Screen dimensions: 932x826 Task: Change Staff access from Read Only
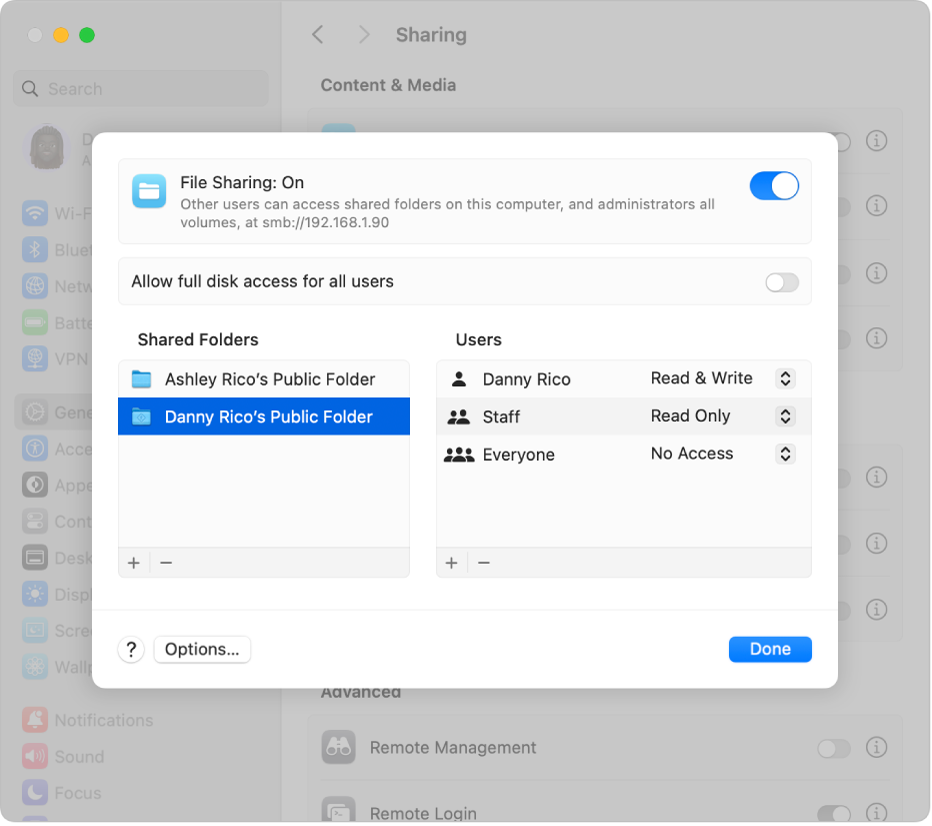click(785, 416)
